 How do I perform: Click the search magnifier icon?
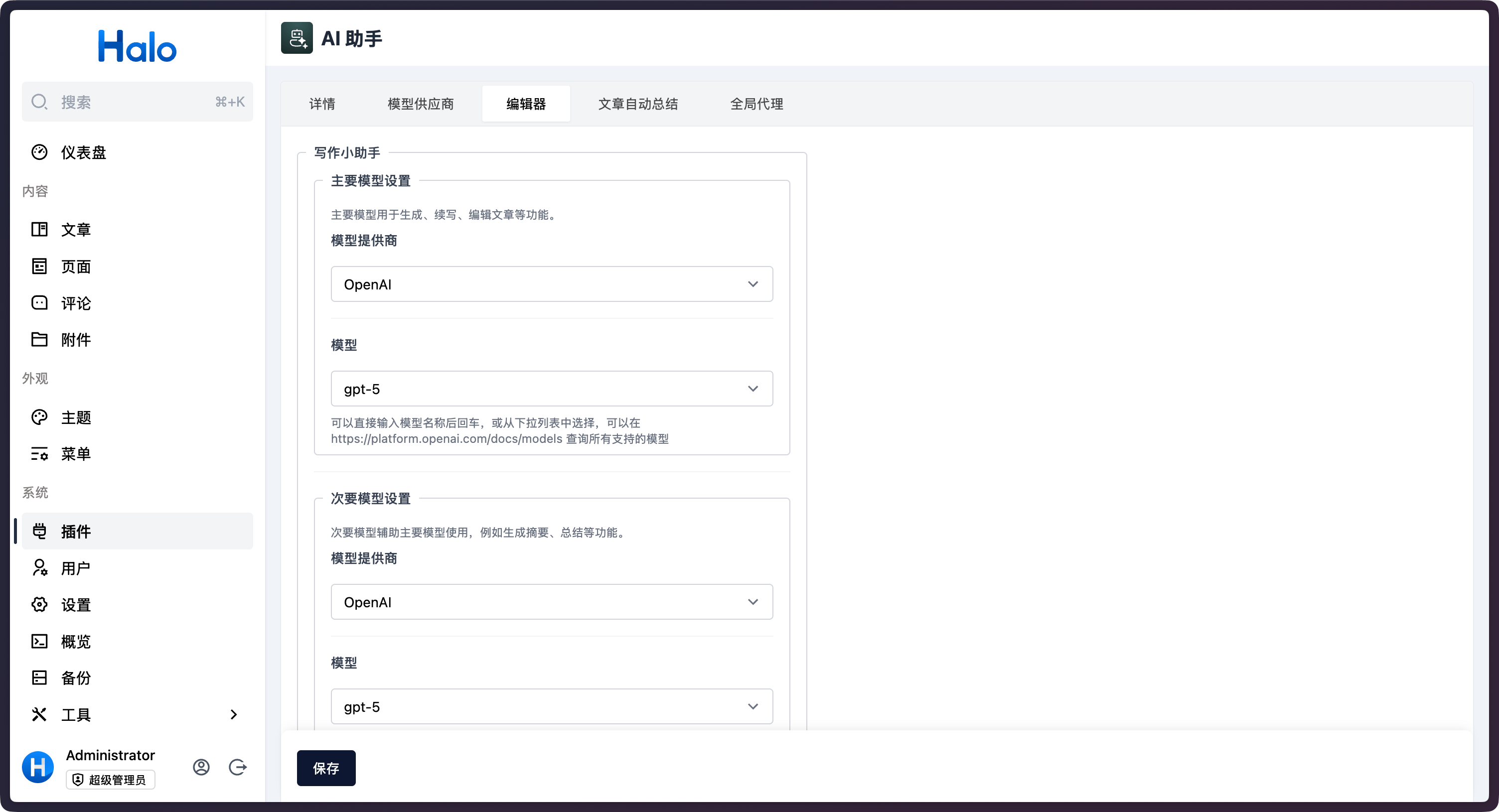pyautogui.click(x=39, y=102)
